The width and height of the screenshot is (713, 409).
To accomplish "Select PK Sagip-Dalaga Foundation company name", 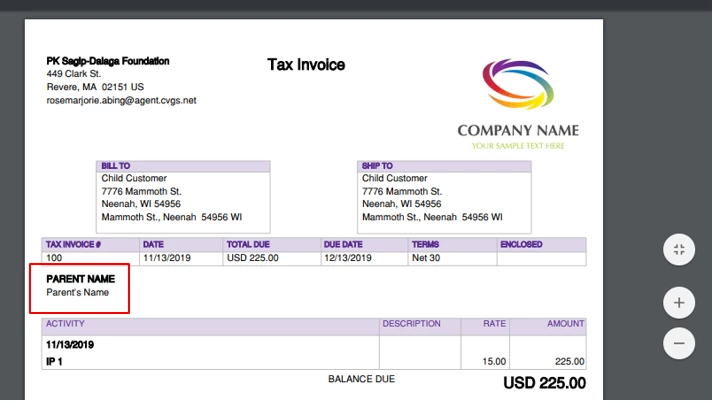I will [x=108, y=61].
